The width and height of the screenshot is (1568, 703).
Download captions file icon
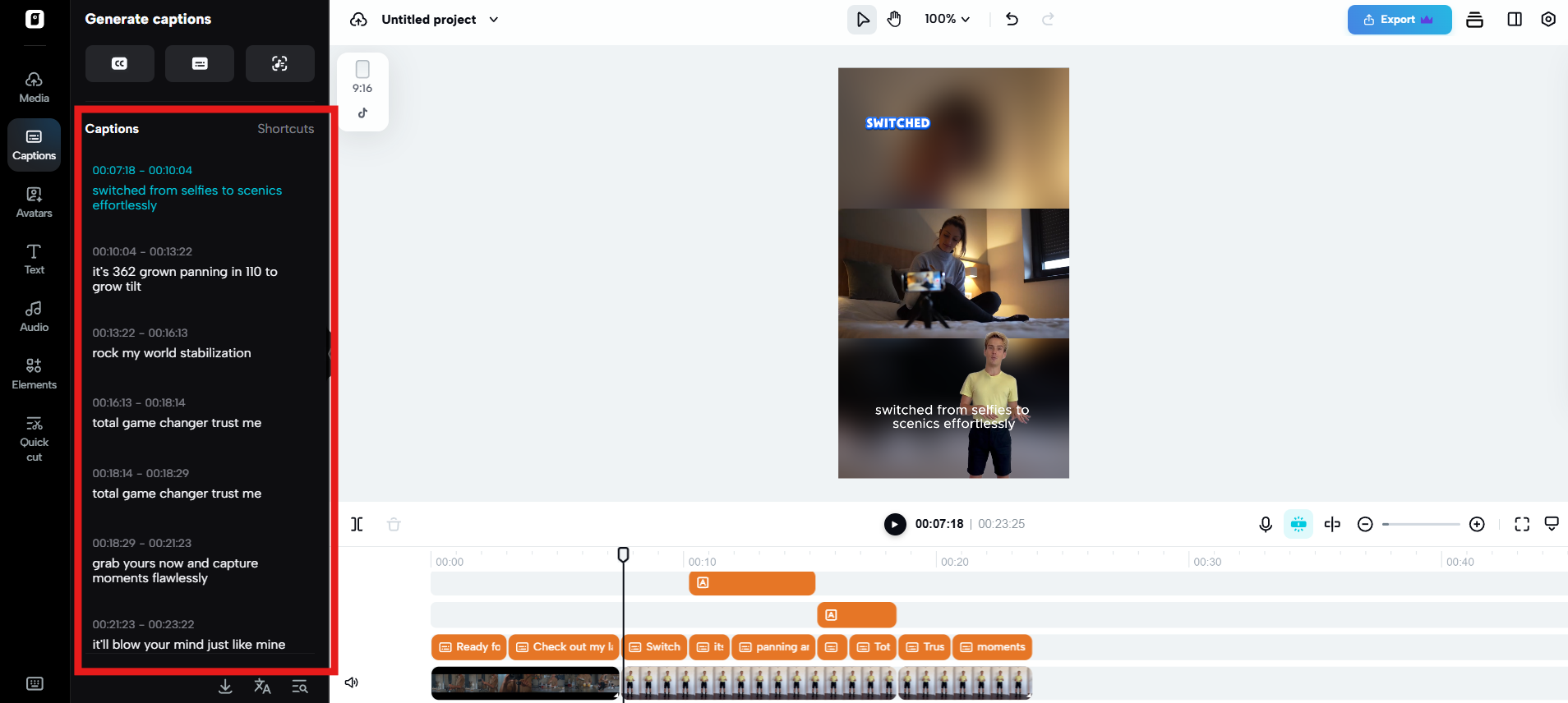click(225, 687)
